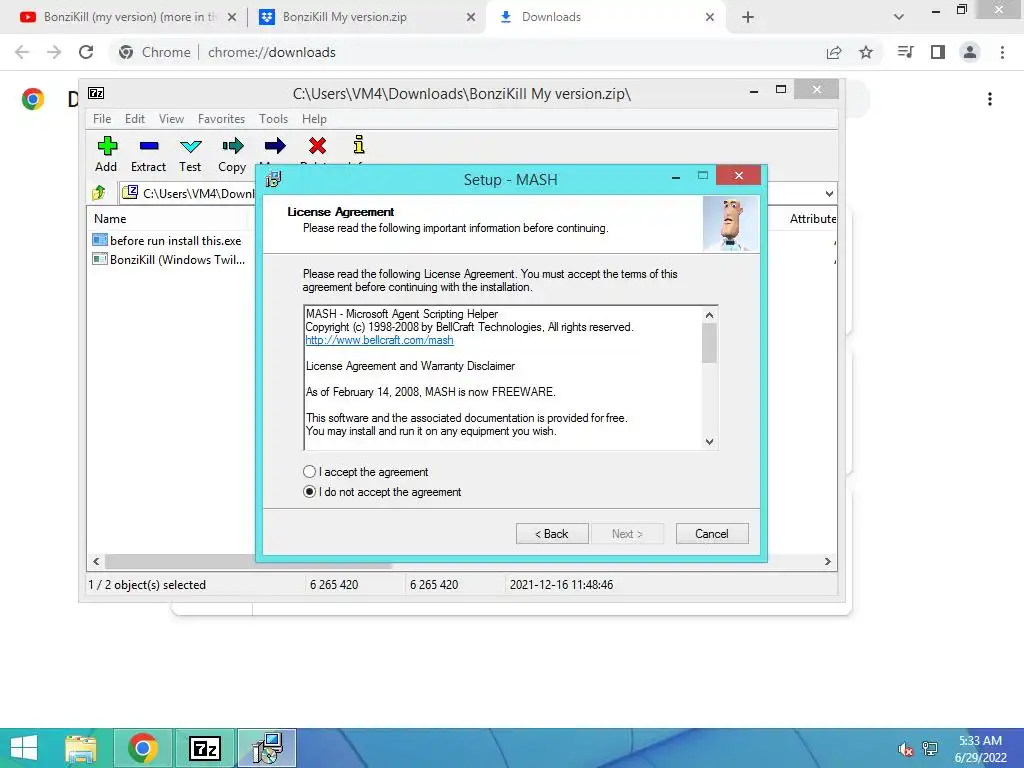Select the 'BonziKill (Windows Twil...' file
The image size is (1024, 768).
point(170,259)
